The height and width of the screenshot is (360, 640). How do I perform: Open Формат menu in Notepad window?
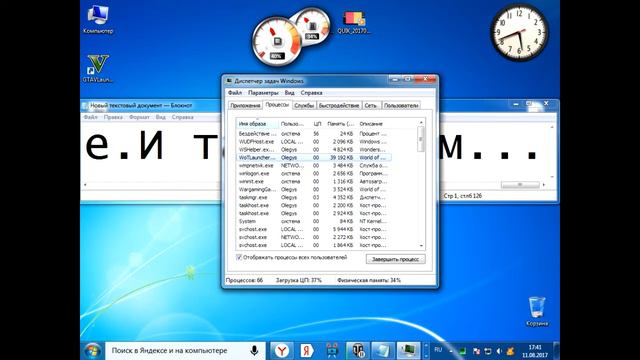point(139,117)
